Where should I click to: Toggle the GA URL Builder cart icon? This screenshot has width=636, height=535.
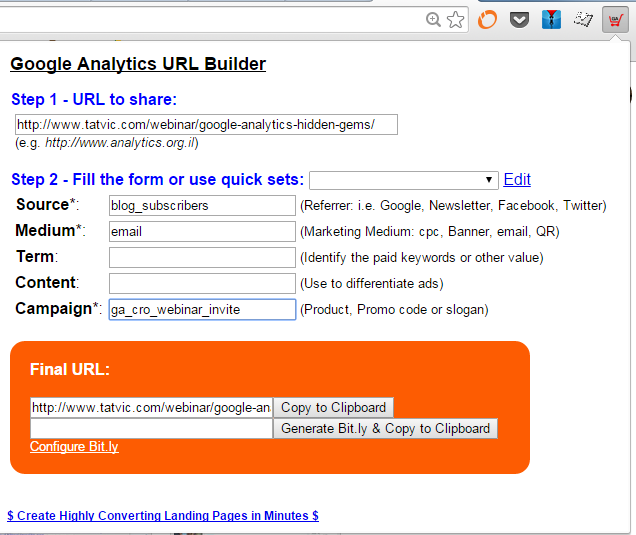click(x=615, y=19)
